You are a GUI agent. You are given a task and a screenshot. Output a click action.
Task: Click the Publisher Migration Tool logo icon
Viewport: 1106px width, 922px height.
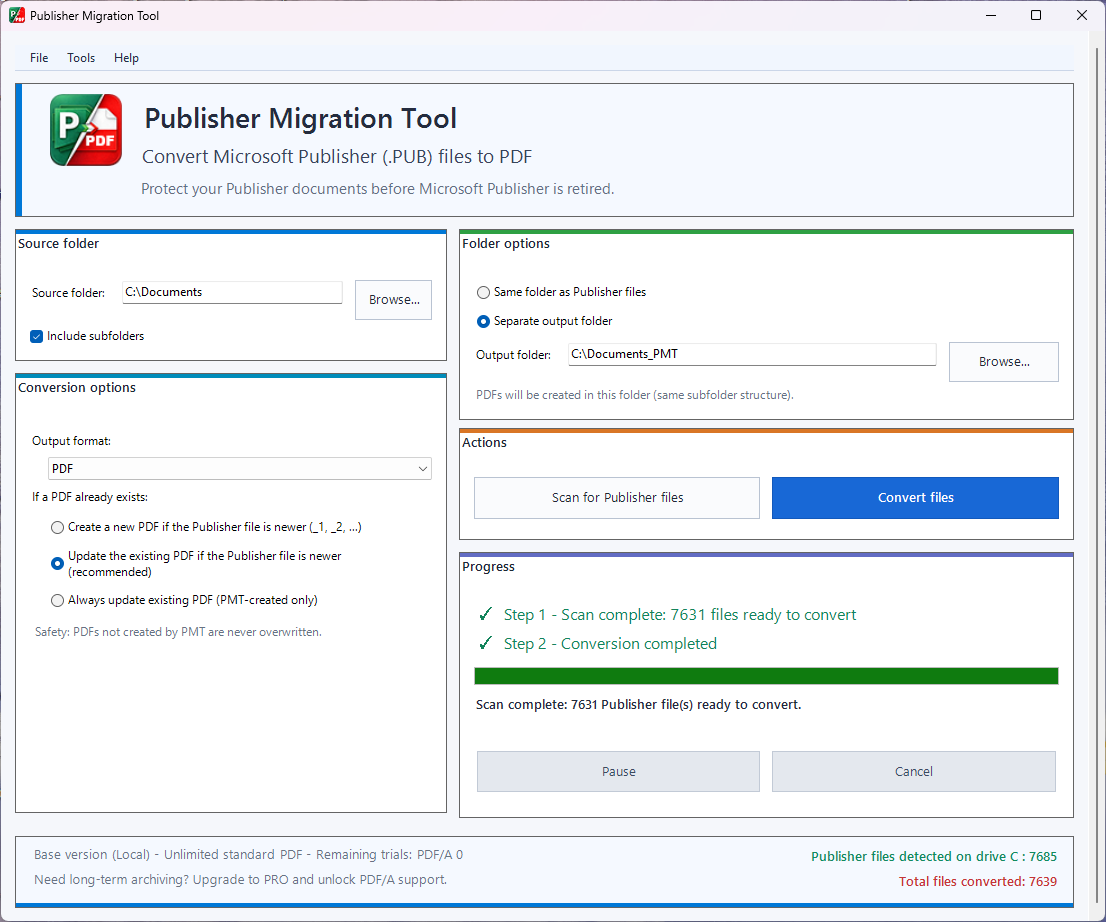point(86,130)
